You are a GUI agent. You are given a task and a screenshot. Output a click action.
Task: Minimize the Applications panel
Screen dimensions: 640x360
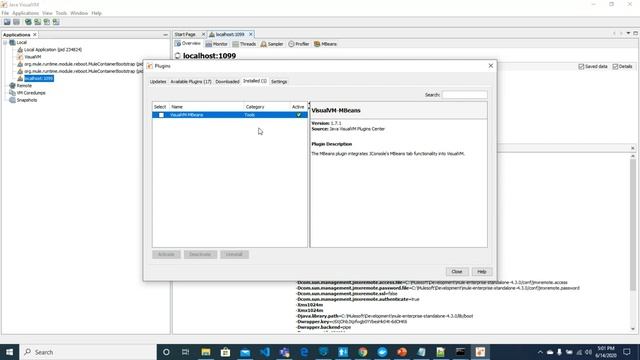[165, 35]
